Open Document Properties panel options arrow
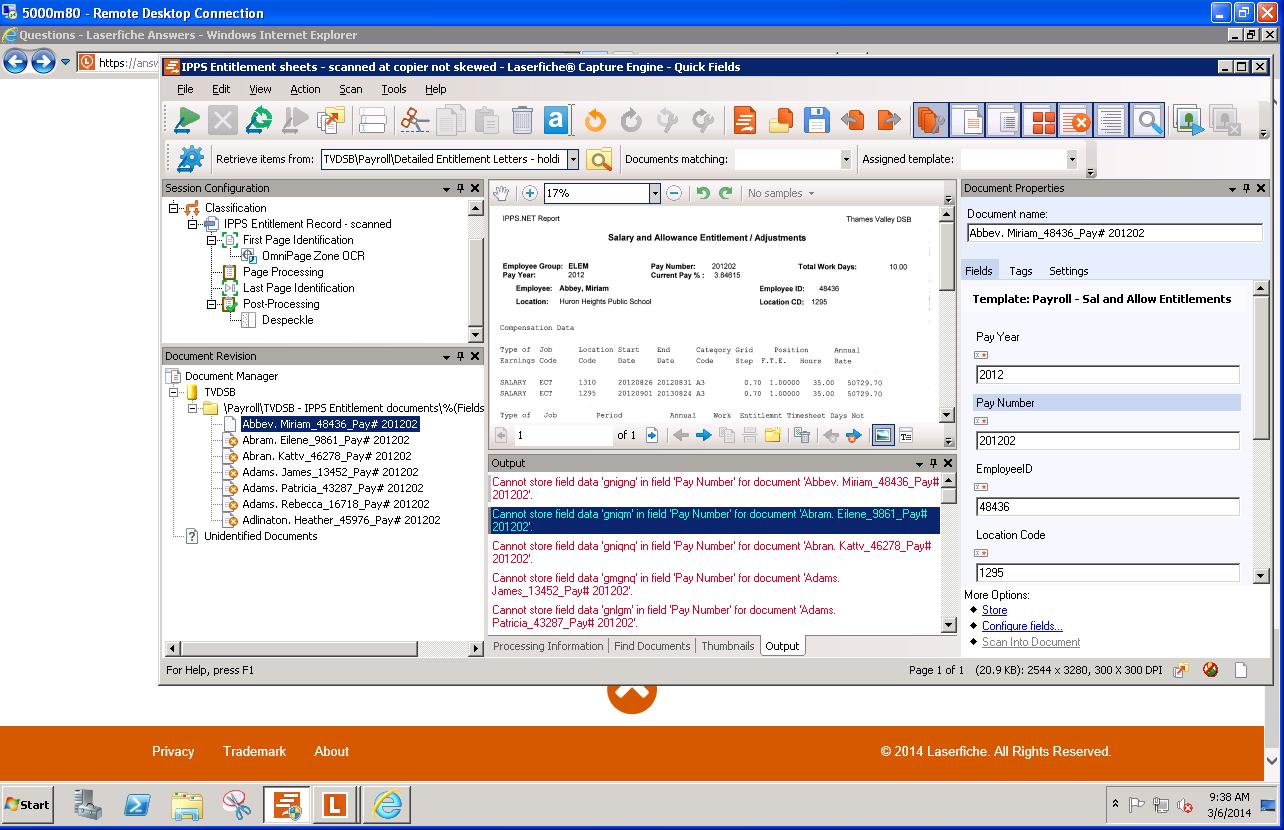Viewport: 1284px width, 830px height. [1232, 188]
